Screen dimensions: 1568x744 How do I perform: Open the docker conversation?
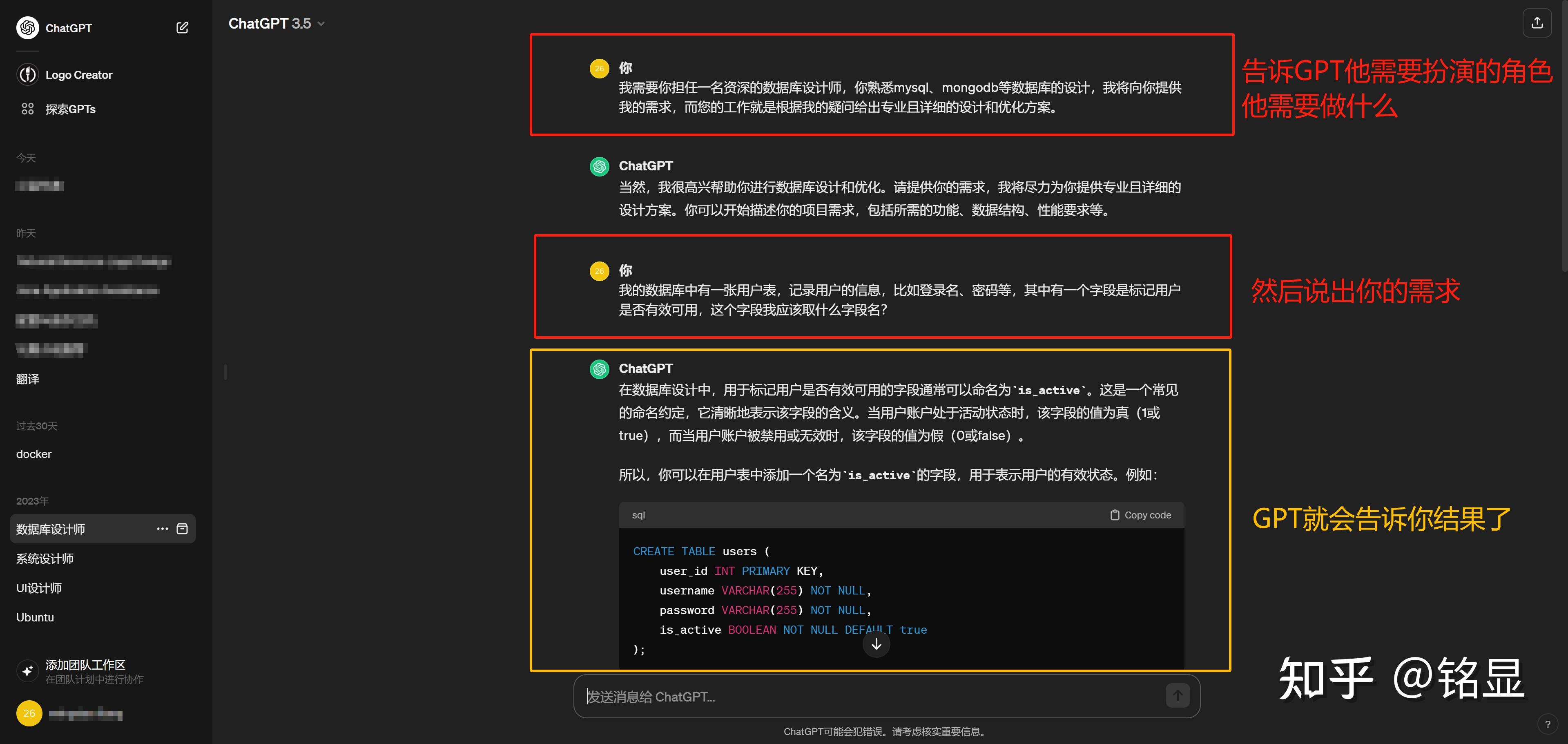pos(33,454)
